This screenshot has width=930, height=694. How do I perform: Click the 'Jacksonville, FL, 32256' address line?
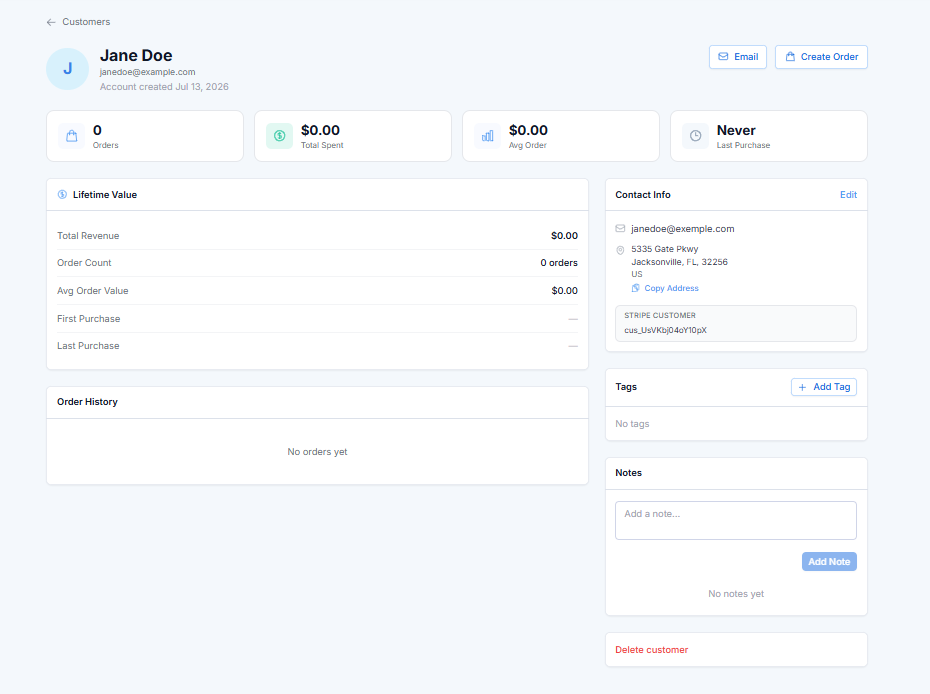(x=679, y=262)
